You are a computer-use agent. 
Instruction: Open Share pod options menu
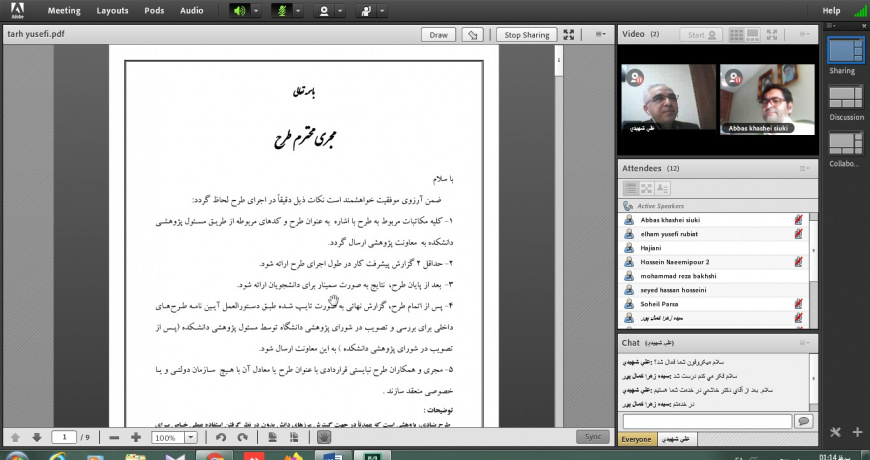point(601,34)
